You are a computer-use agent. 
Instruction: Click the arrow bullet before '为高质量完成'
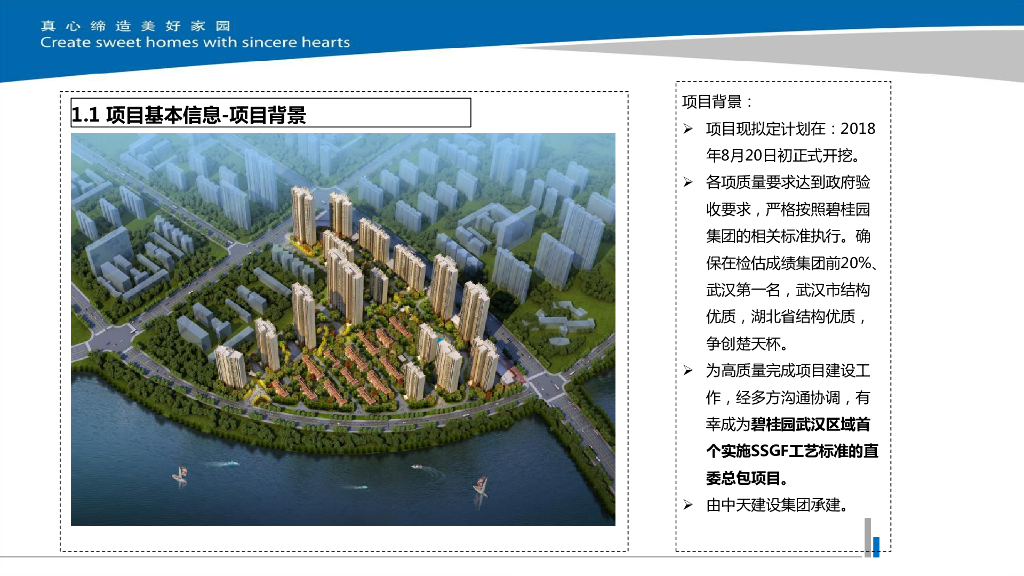pos(688,370)
